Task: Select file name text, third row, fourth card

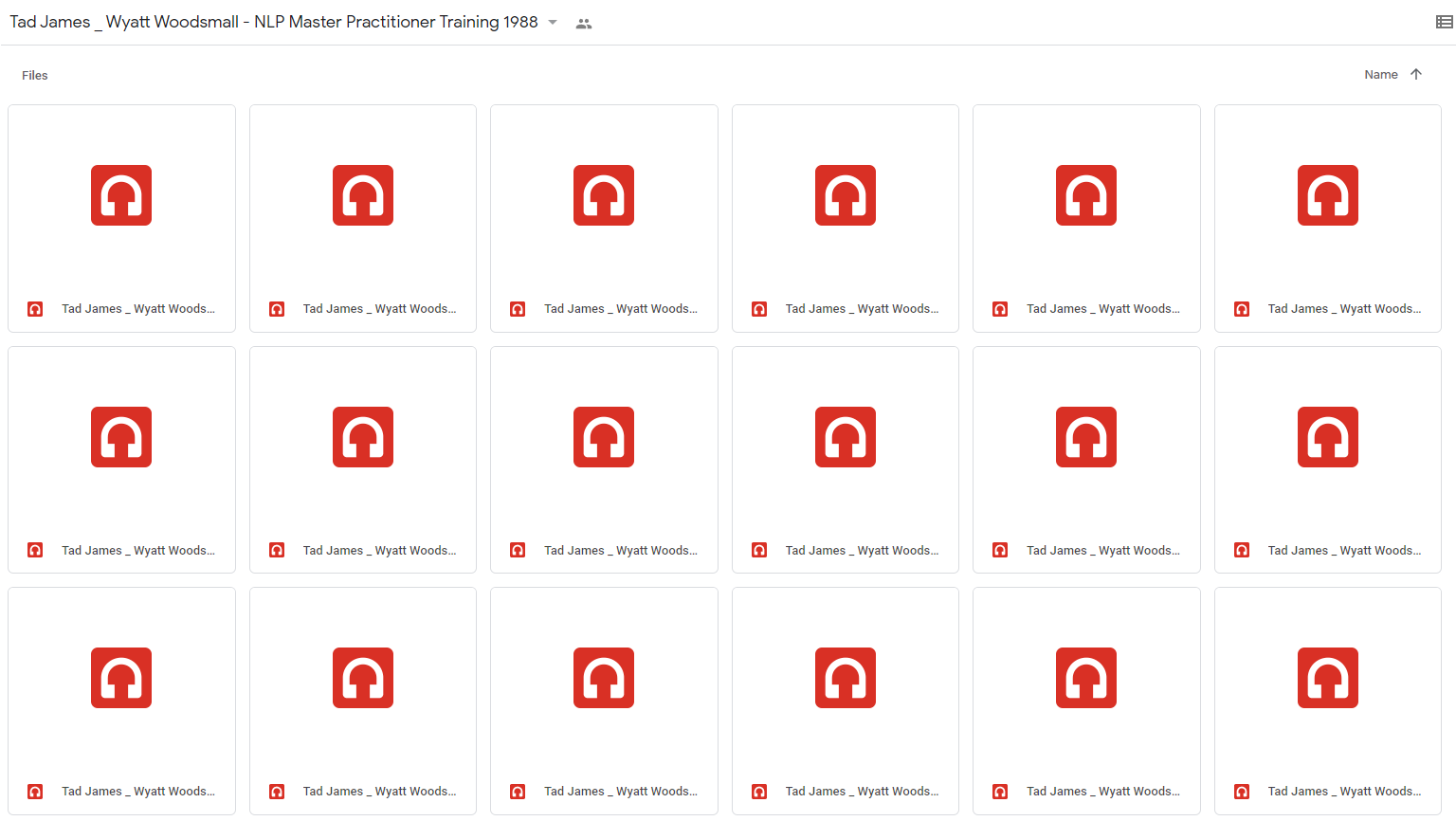Action: coord(863,791)
